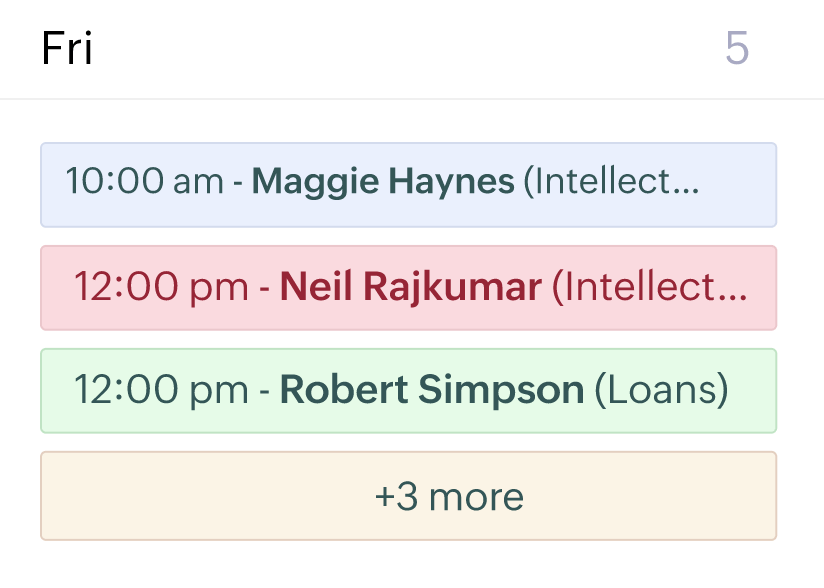Screen dimensions: 824x588
Task: Expand the "+3 more" appointments list
Action: tap(408, 496)
